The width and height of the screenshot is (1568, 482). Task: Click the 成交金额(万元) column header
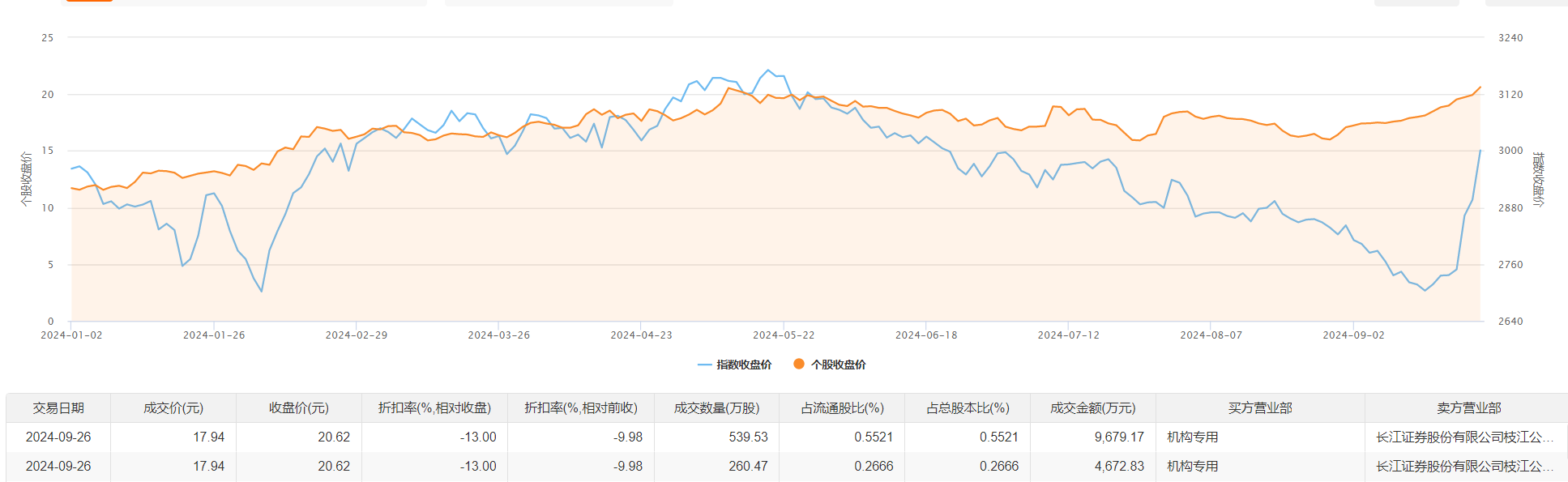tap(1093, 408)
